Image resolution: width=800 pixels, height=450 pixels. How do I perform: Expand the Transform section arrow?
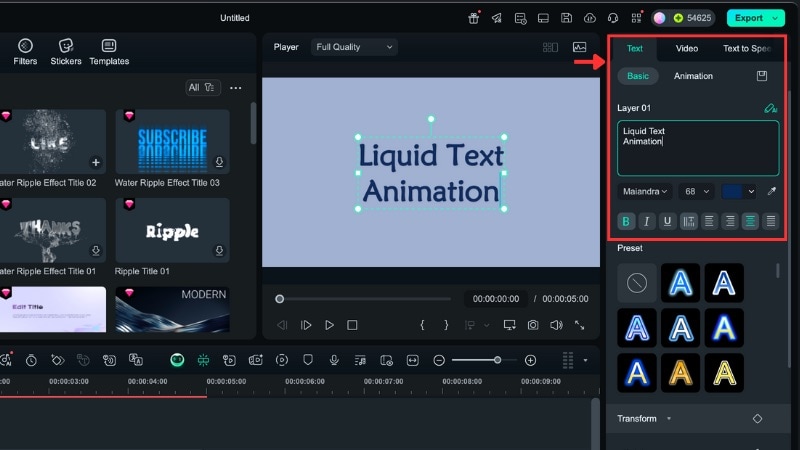668,419
